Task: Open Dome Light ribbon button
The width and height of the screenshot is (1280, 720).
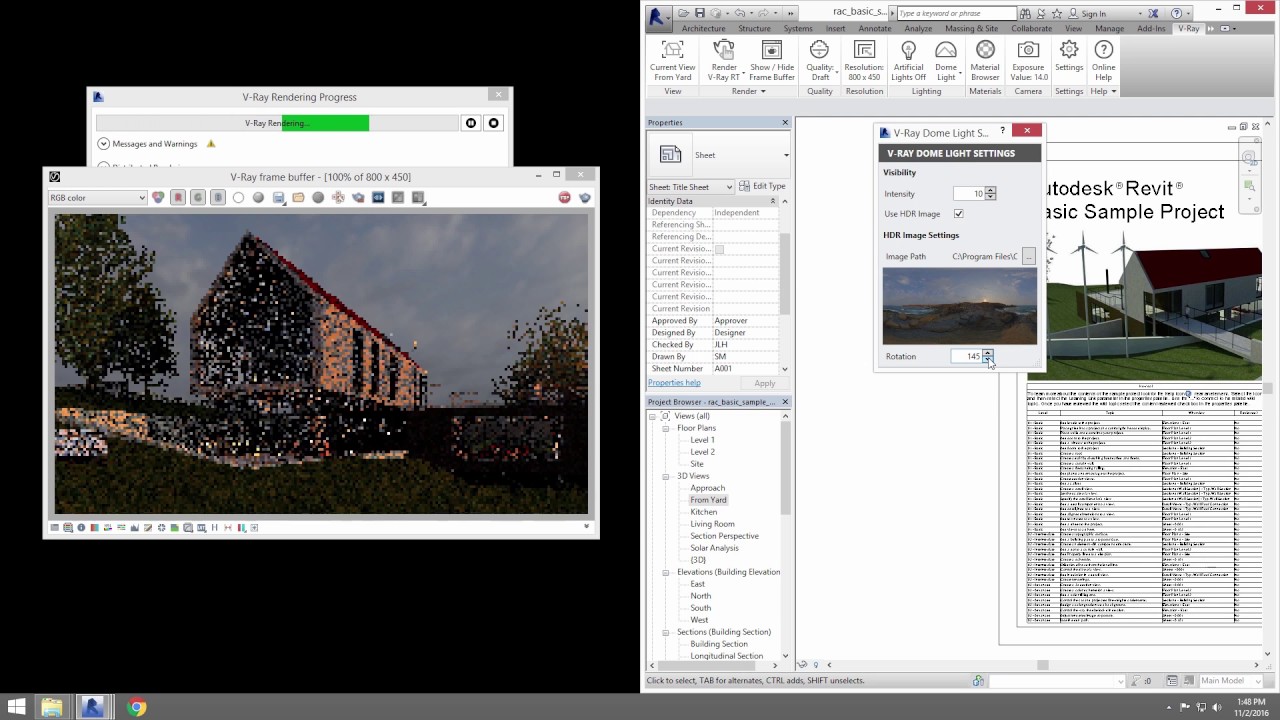Action: pos(945,61)
